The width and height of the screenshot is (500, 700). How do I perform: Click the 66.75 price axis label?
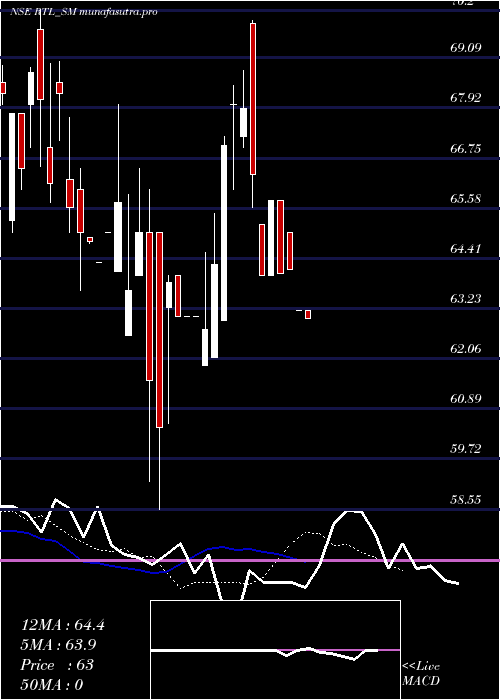466,149
